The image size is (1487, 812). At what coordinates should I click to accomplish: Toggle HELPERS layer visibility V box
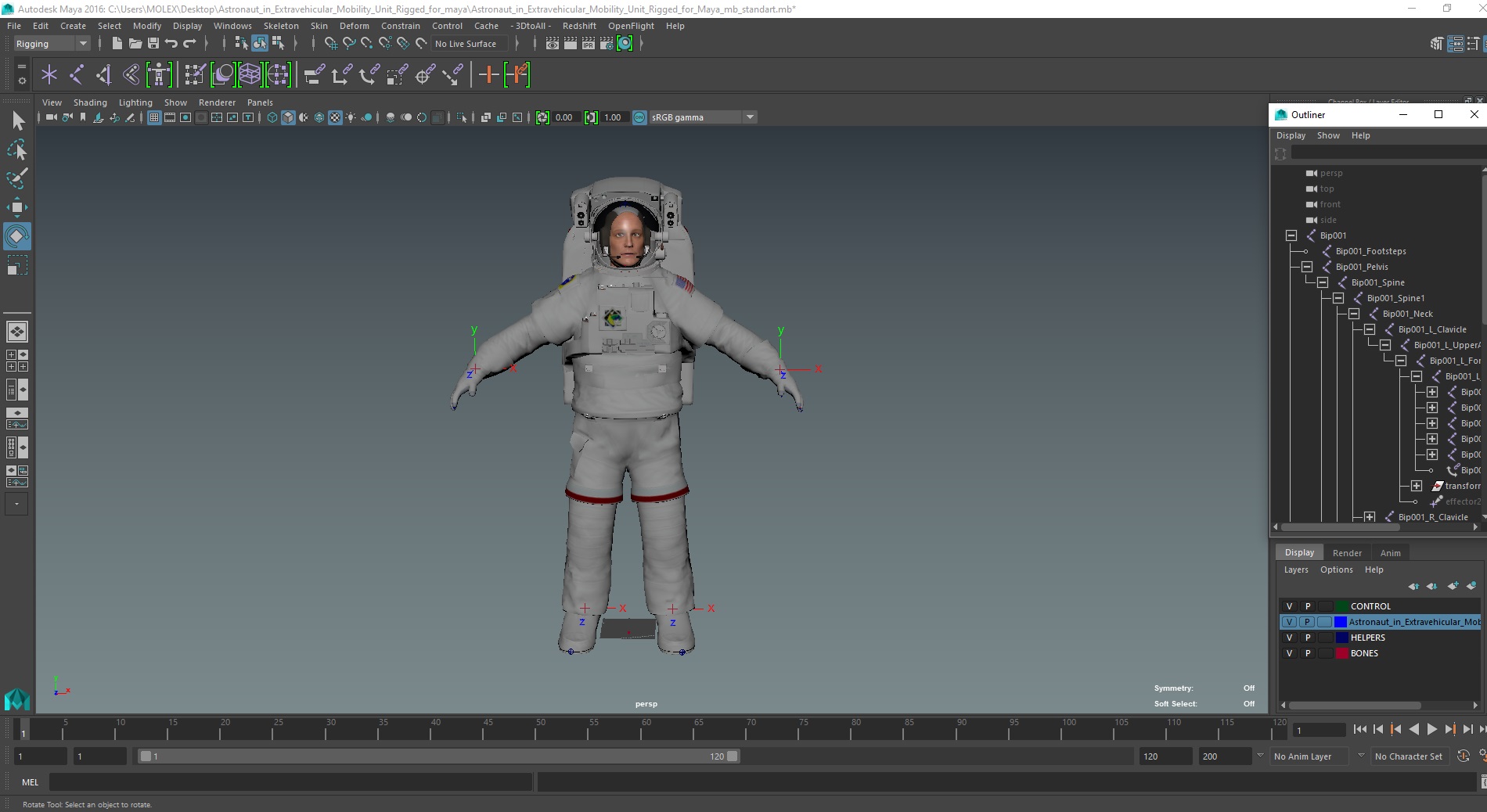coord(1289,638)
